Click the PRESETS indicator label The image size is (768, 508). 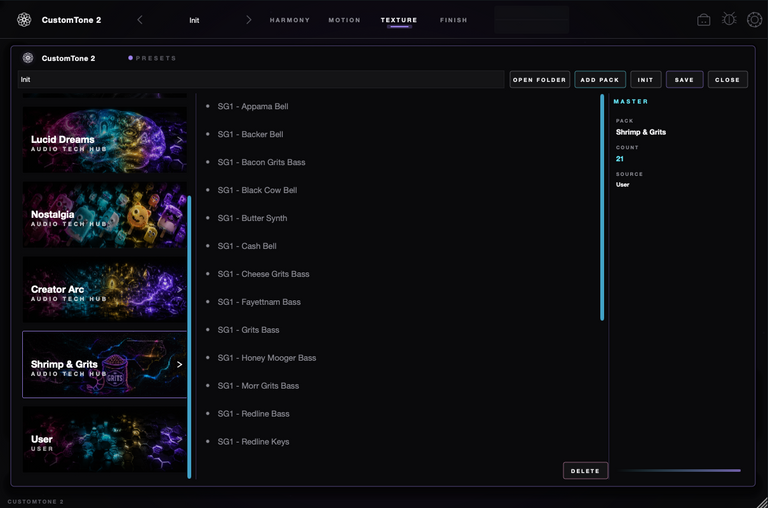pos(152,58)
